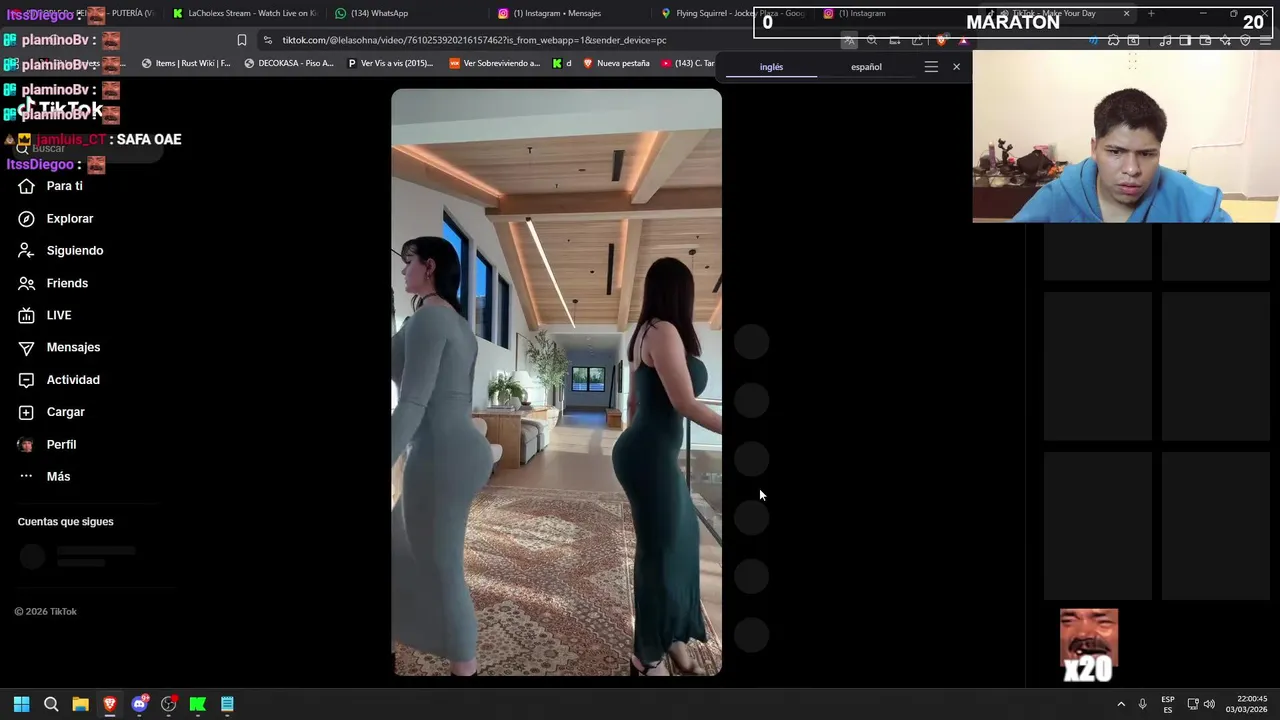Close the translate popup
Viewport: 1280px width, 720px height.
point(956,67)
